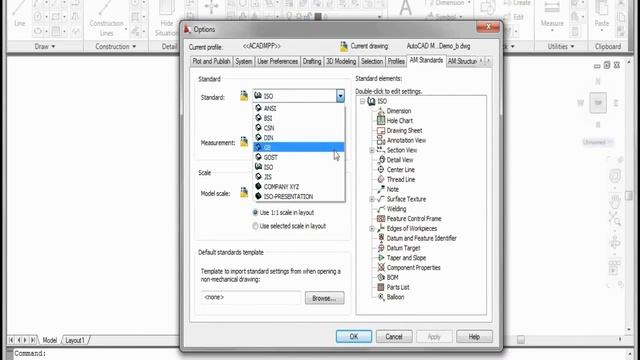Click Browse for standards template
640x360 pixels.
[x=324, y=298]
